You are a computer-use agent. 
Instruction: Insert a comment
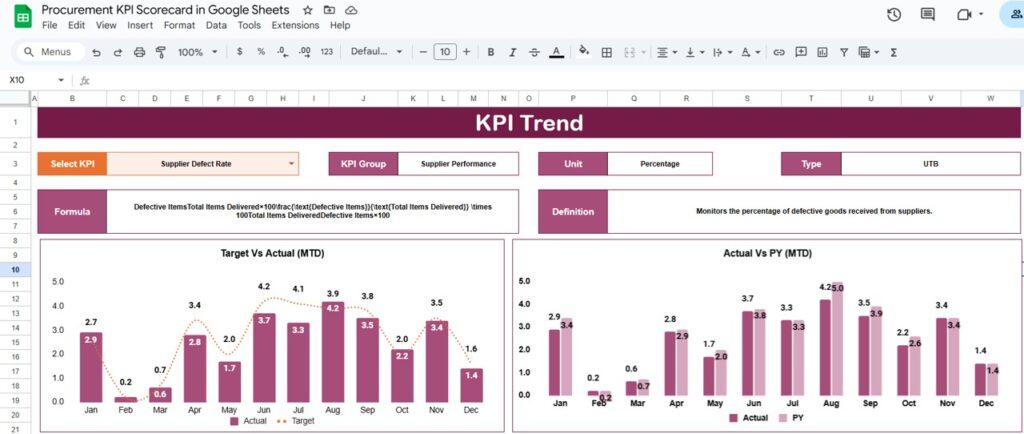click(x=801, y=52)
